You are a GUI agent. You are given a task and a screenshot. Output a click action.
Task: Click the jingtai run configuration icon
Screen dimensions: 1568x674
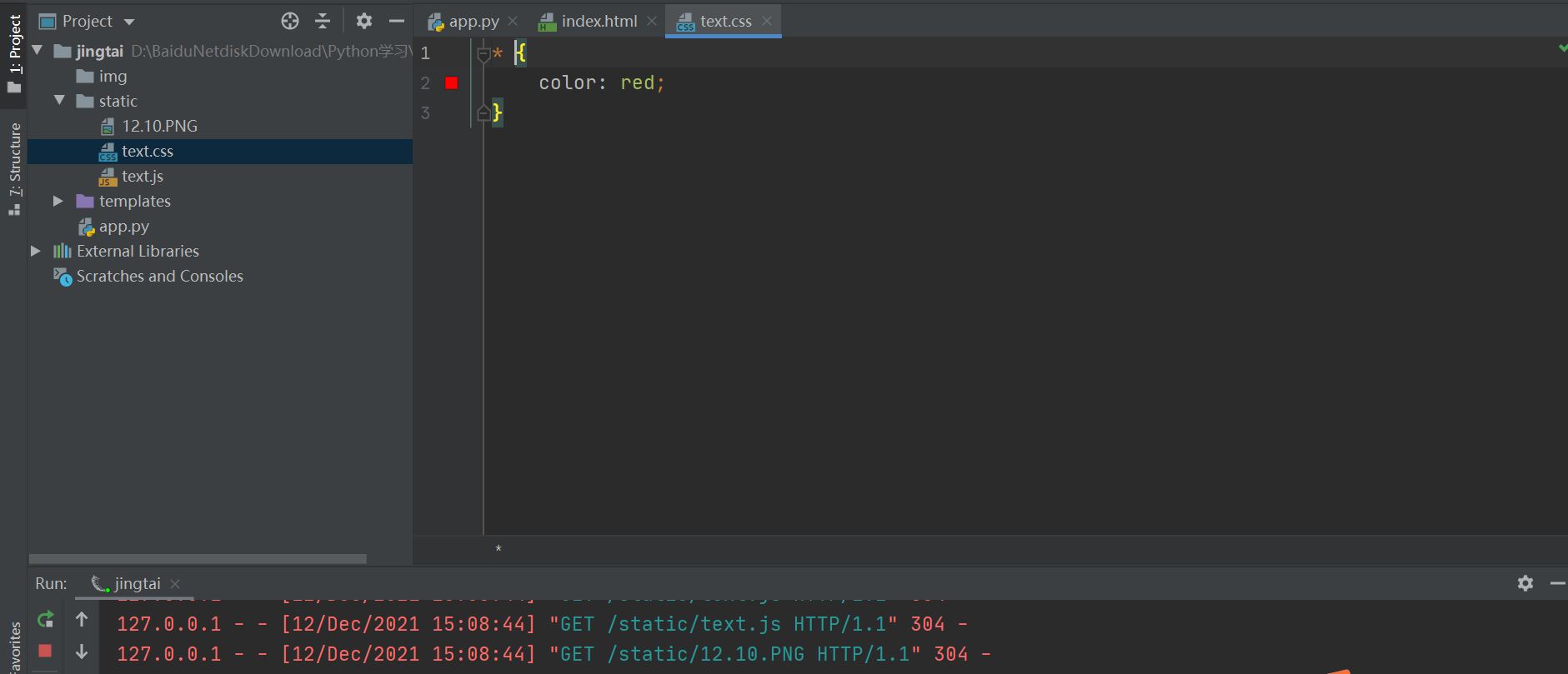[100, 583]
